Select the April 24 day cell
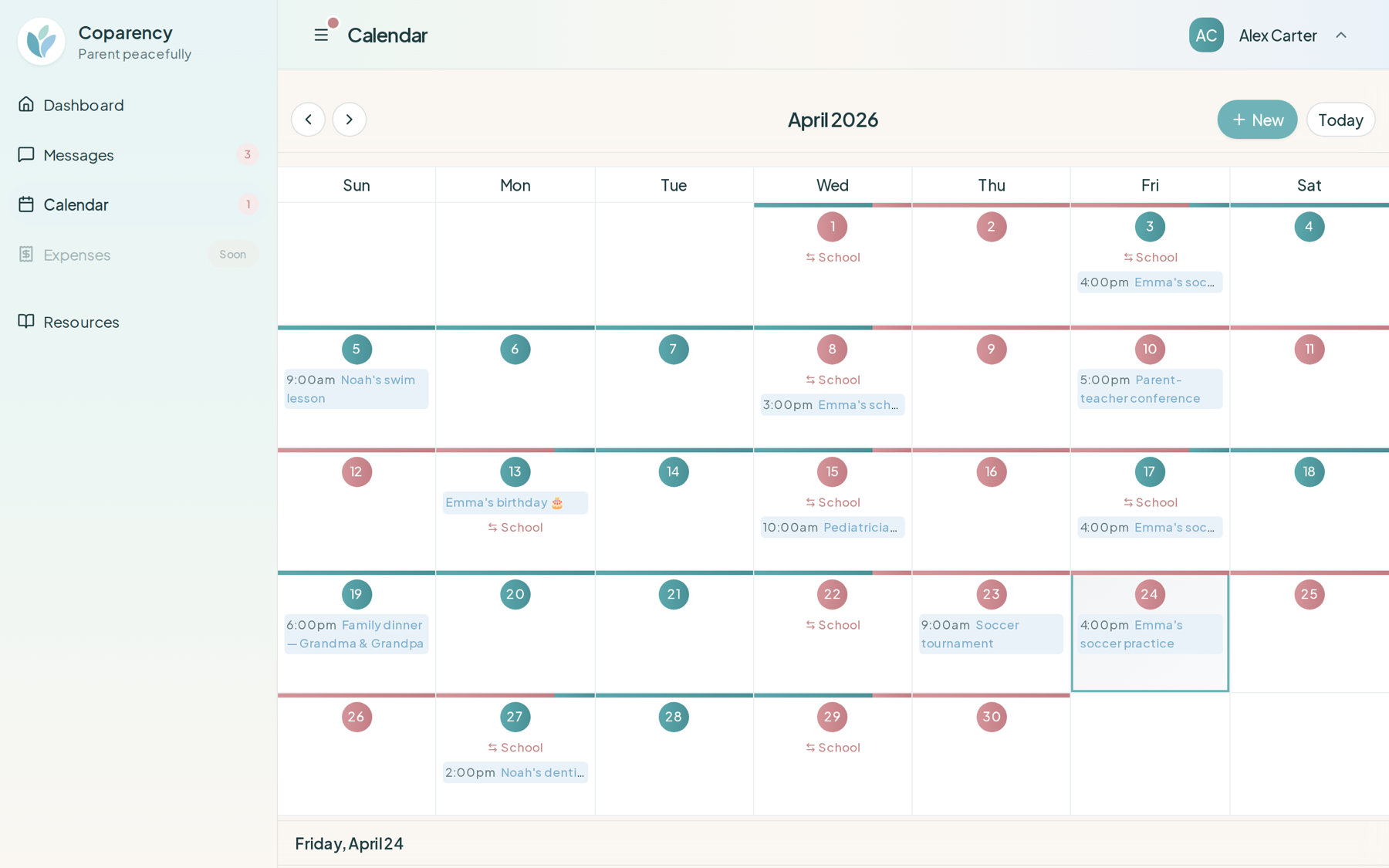 [x=1149, y=671]
